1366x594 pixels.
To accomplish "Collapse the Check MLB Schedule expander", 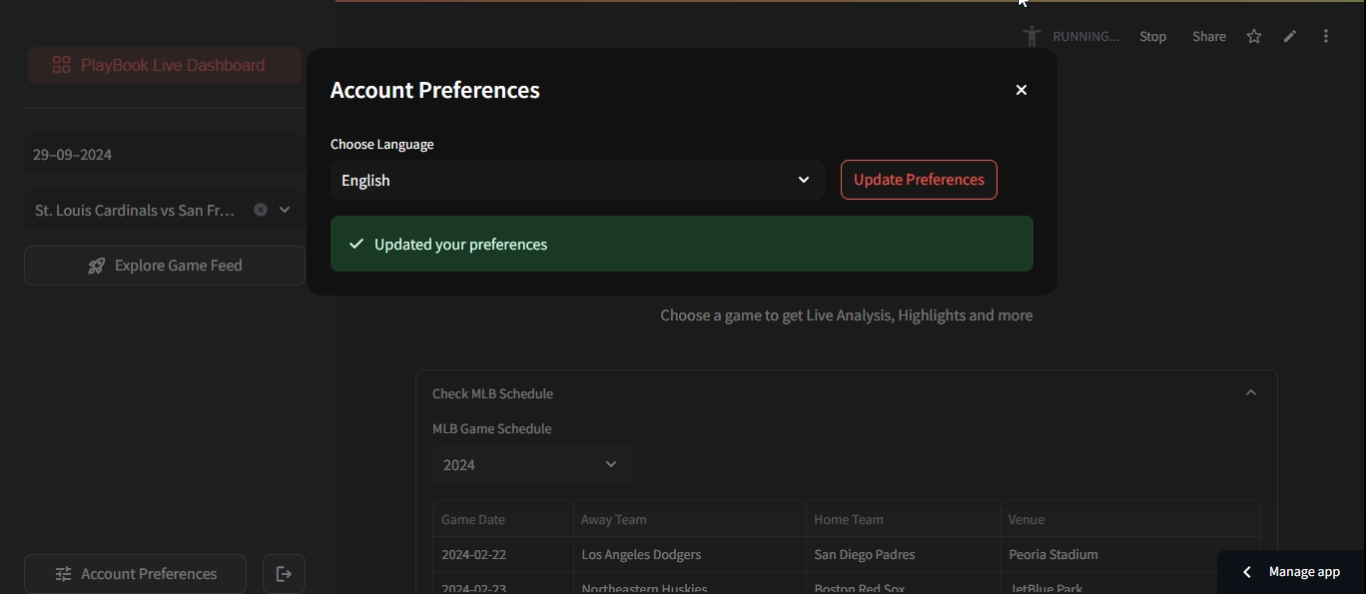I will point(1250,393).
